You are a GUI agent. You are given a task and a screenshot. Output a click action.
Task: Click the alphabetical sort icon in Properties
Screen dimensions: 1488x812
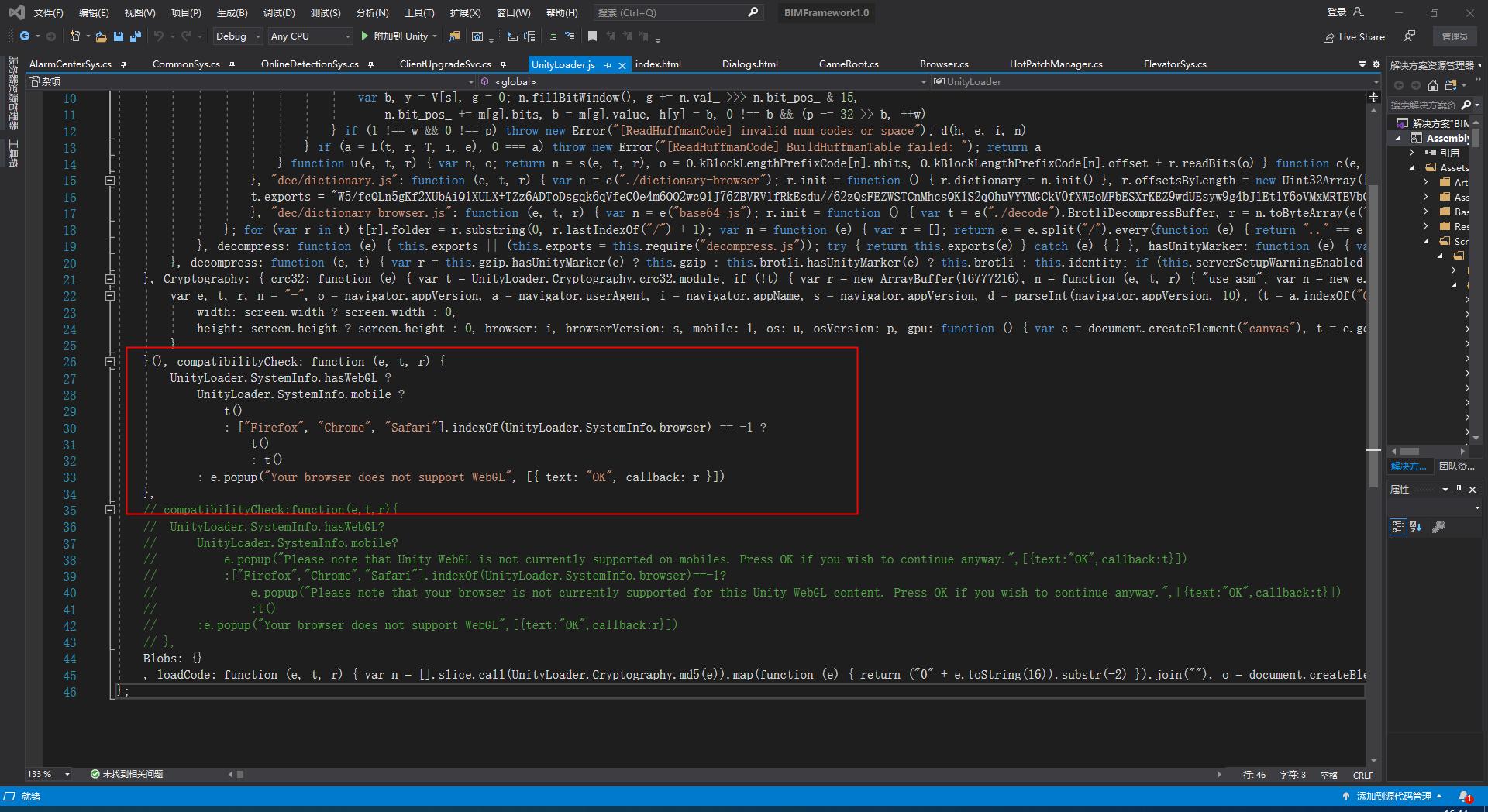coord(1416,527)
